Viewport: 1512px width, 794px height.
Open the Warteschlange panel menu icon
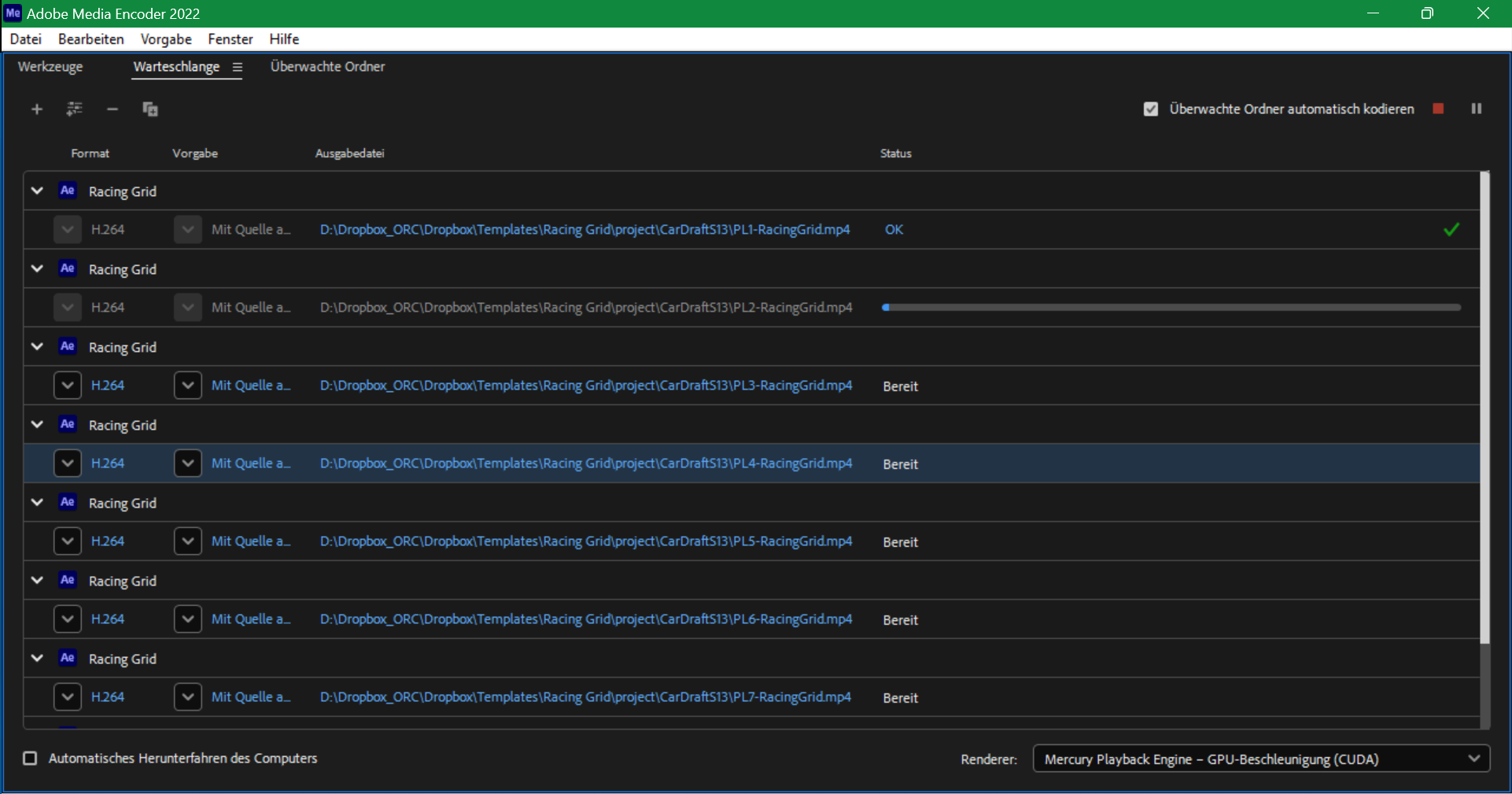pos(238,68)
